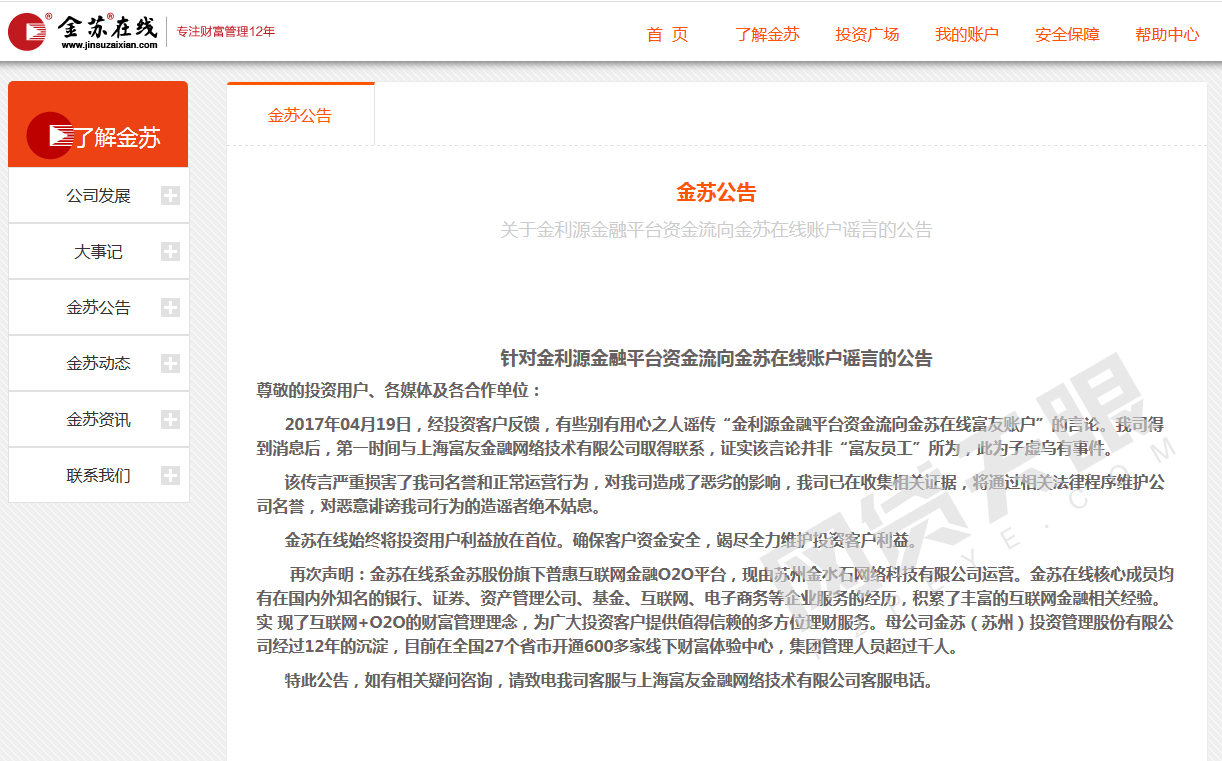Open 我的账户 in top navigation
Screen dimensions: 1222x761
(967, 34)
